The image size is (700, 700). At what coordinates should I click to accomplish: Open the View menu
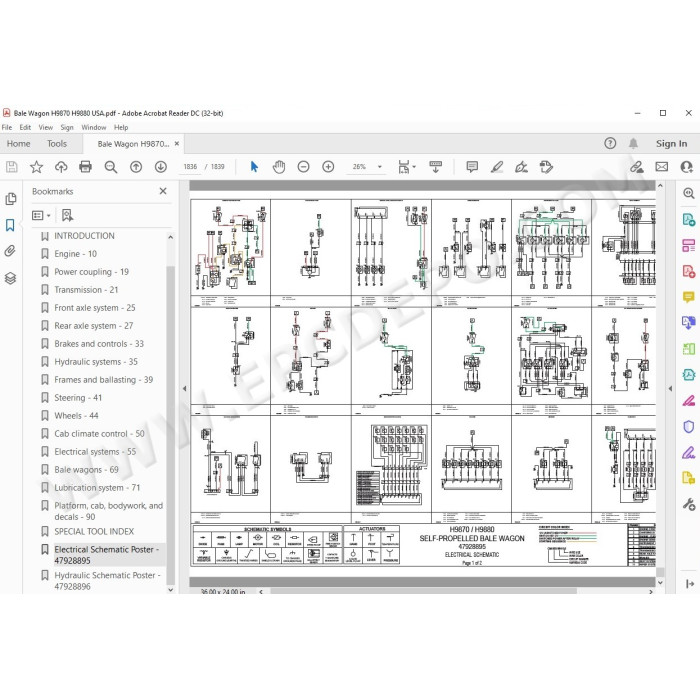[46, 127]
